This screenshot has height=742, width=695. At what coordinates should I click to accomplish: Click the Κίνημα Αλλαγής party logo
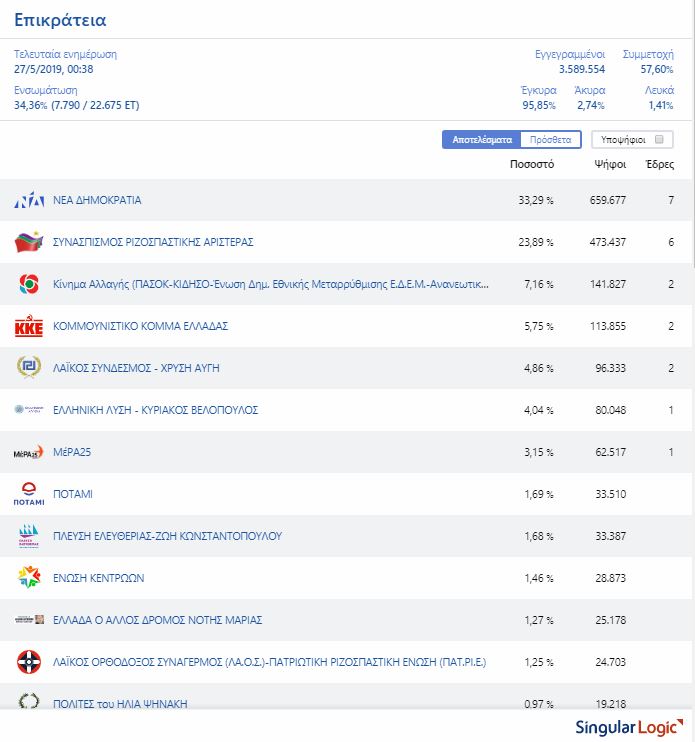(28, 285)
